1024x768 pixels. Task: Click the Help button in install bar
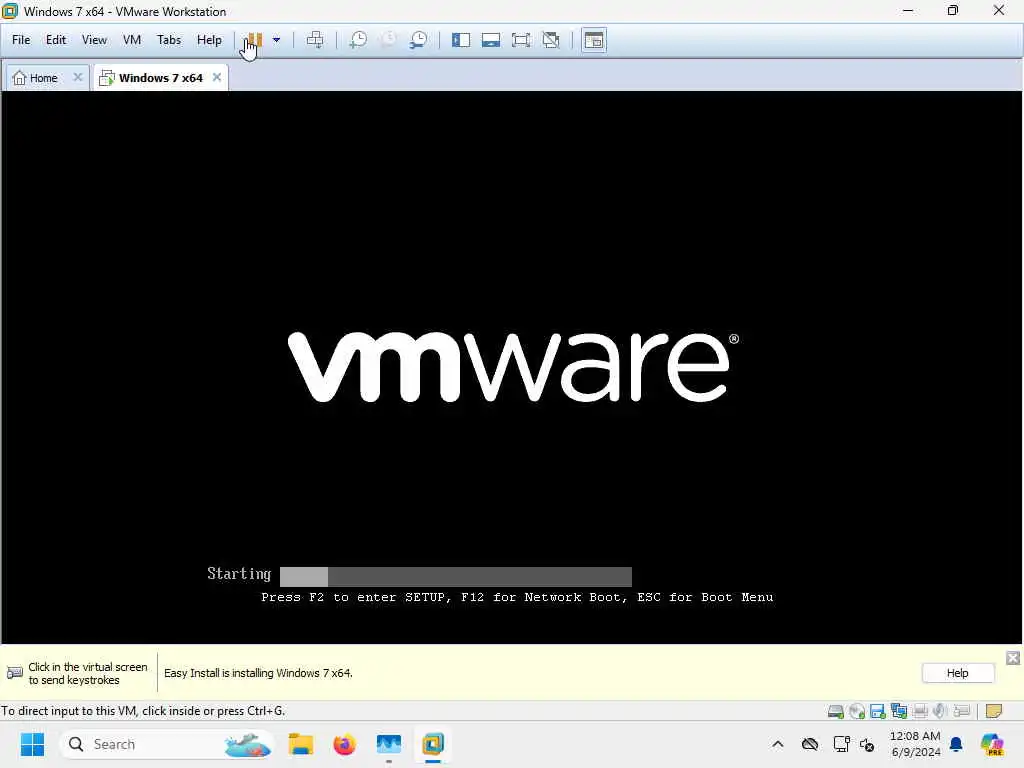[x=957, y=673]
